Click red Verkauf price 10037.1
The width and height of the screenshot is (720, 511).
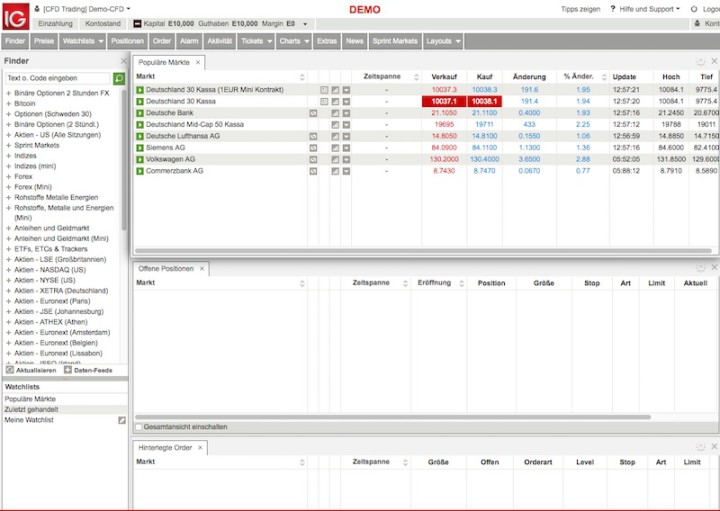(444, 101)
